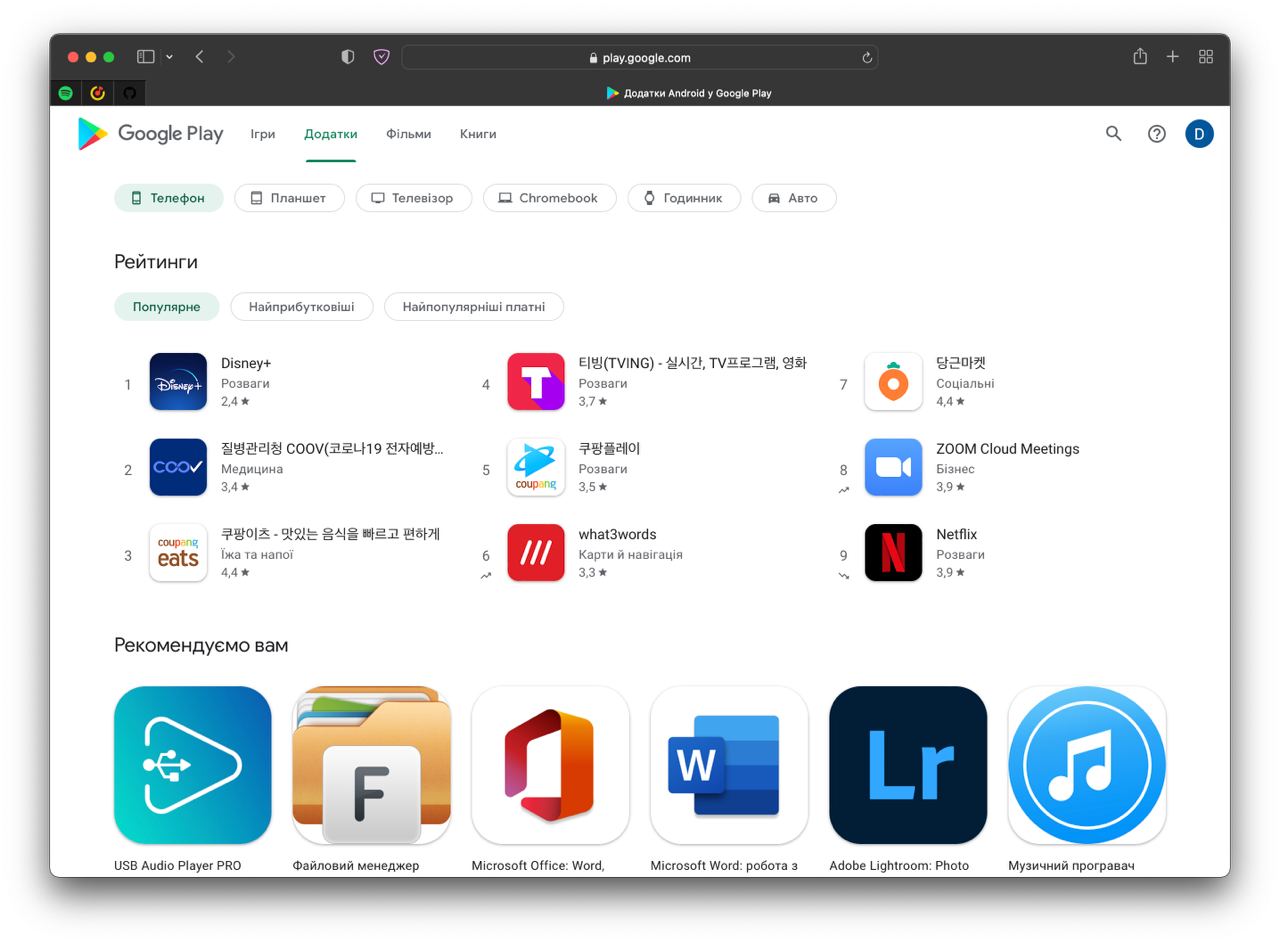Click the Google Play logo
Image resolution: width=1280 pixels, height=943 pixels.
pyautogui.click(x=150, y=134)
